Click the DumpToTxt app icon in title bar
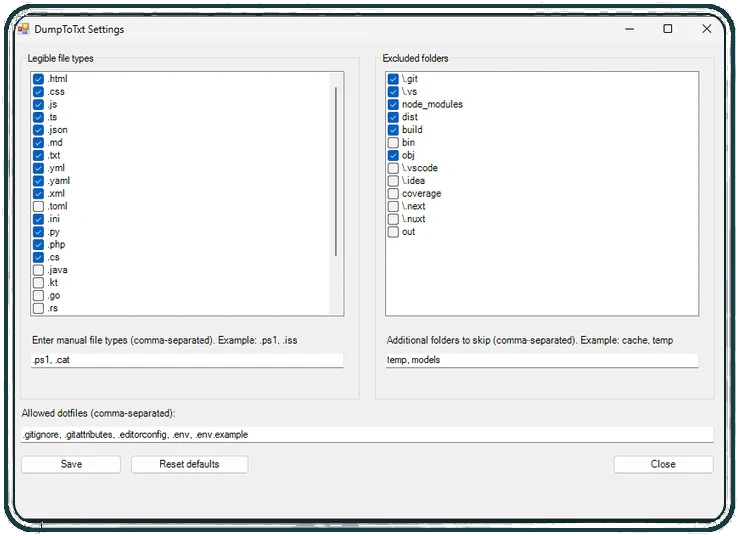The width and height of the screenshot is (739, 536). [x=24, y=29]
